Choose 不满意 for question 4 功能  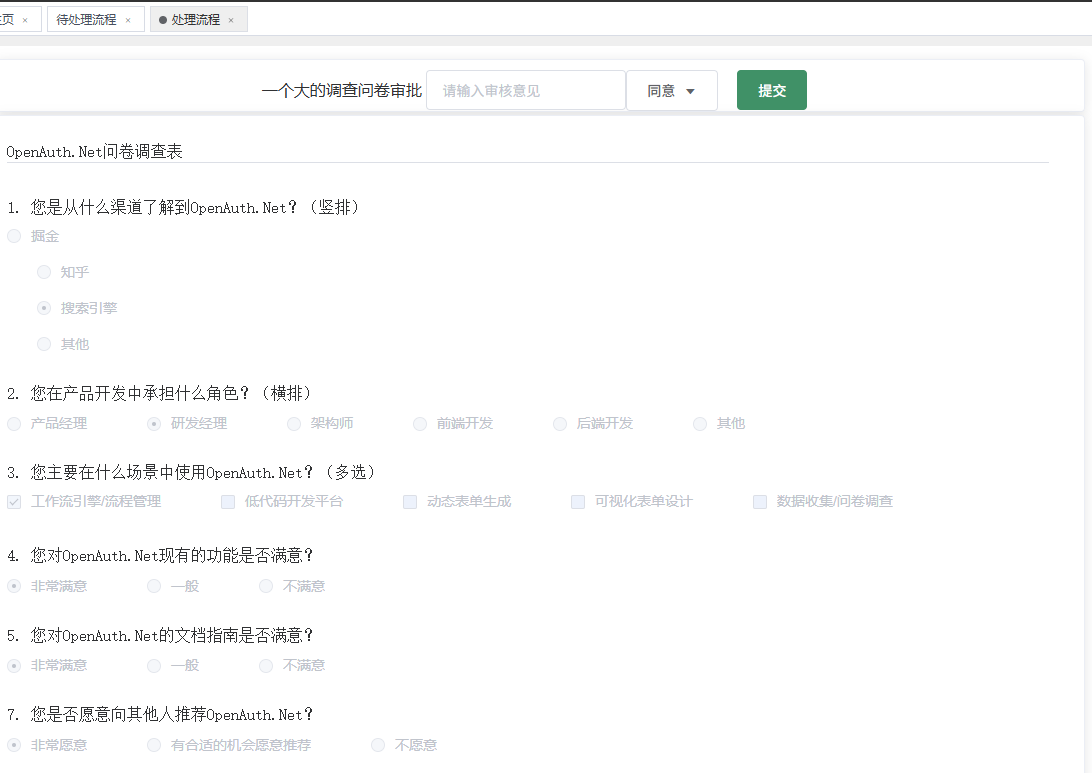[266, 586]
